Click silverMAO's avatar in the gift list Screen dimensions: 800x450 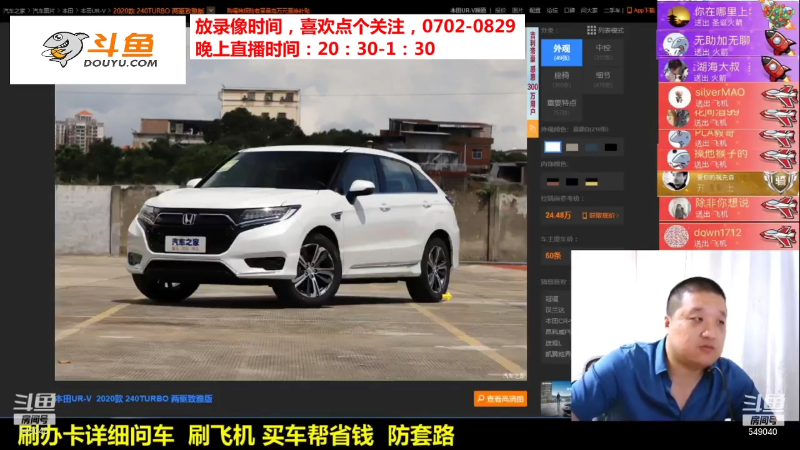[x=679, y=96]
